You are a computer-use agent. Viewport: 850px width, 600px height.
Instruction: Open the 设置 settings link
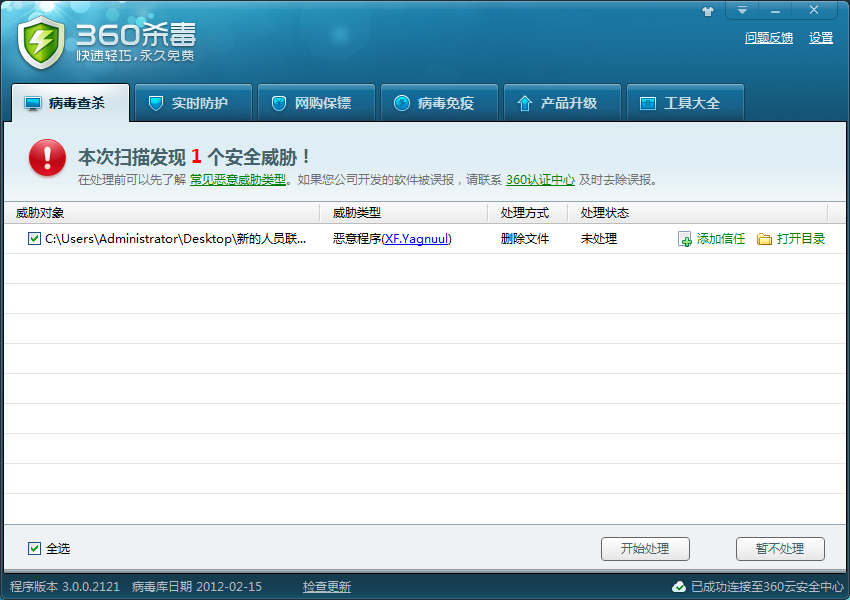[821, 38]
